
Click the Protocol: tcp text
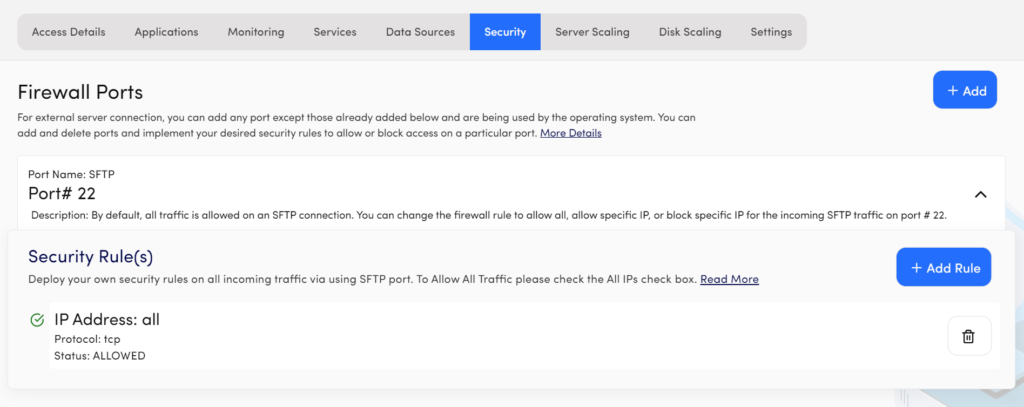[x=87, y=340]
